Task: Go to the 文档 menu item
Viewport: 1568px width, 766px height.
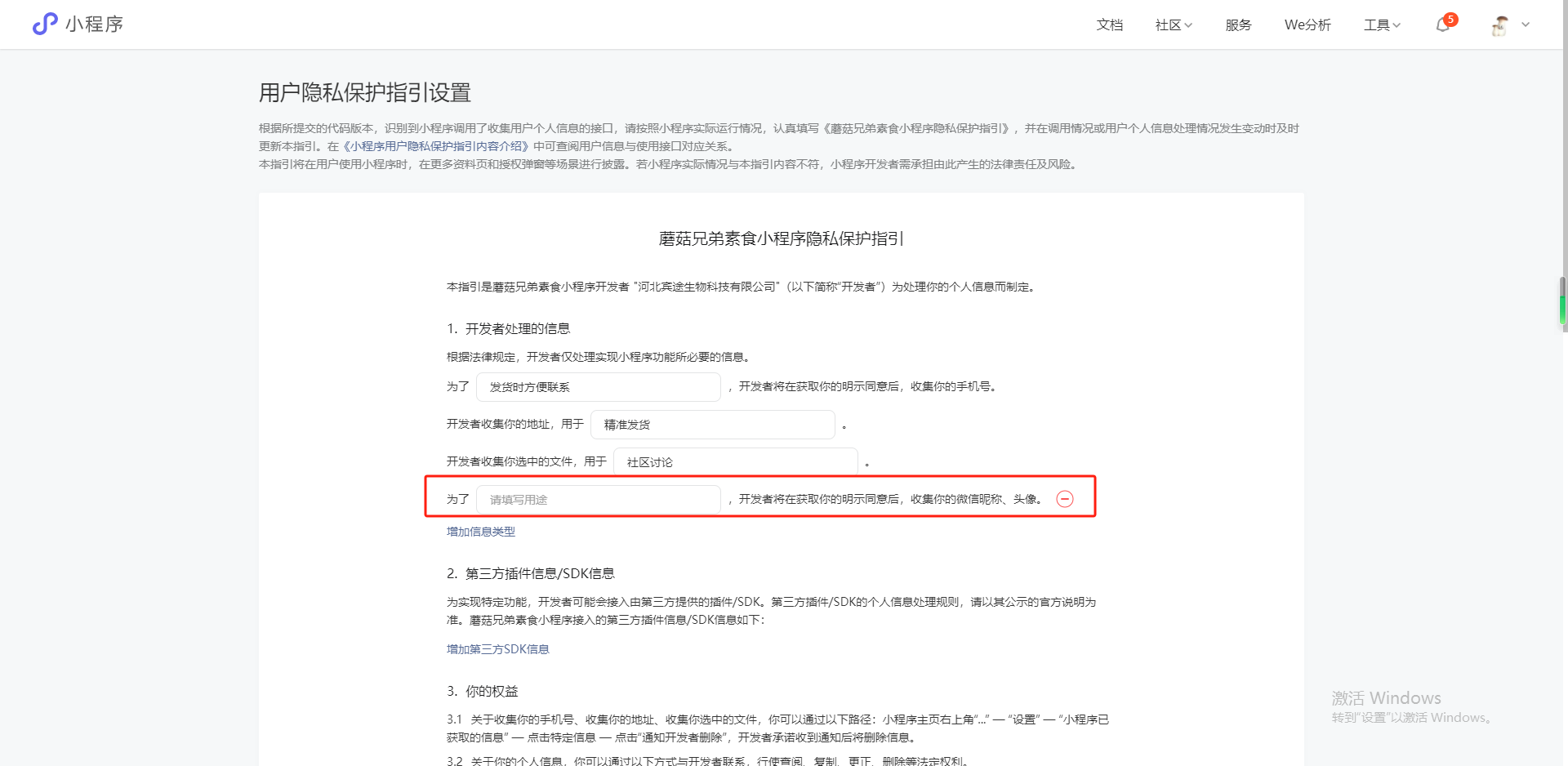Action: coord(1109,24)
